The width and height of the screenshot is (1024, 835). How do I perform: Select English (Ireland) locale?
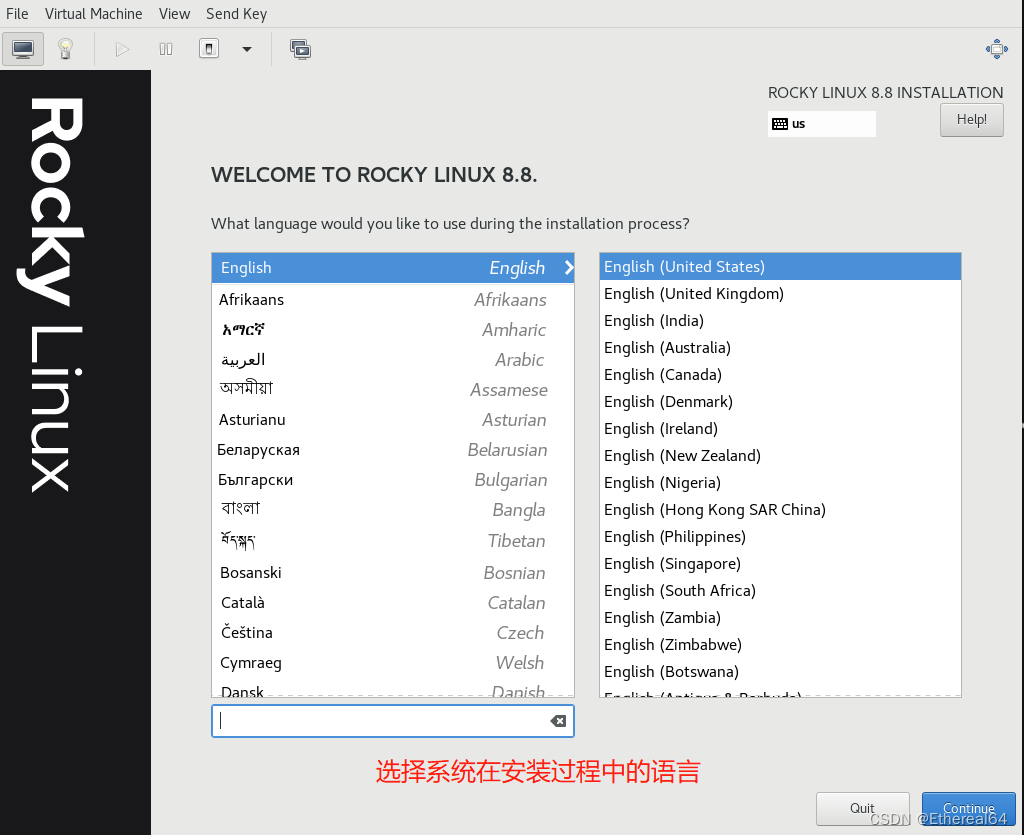tap(780, 428)
